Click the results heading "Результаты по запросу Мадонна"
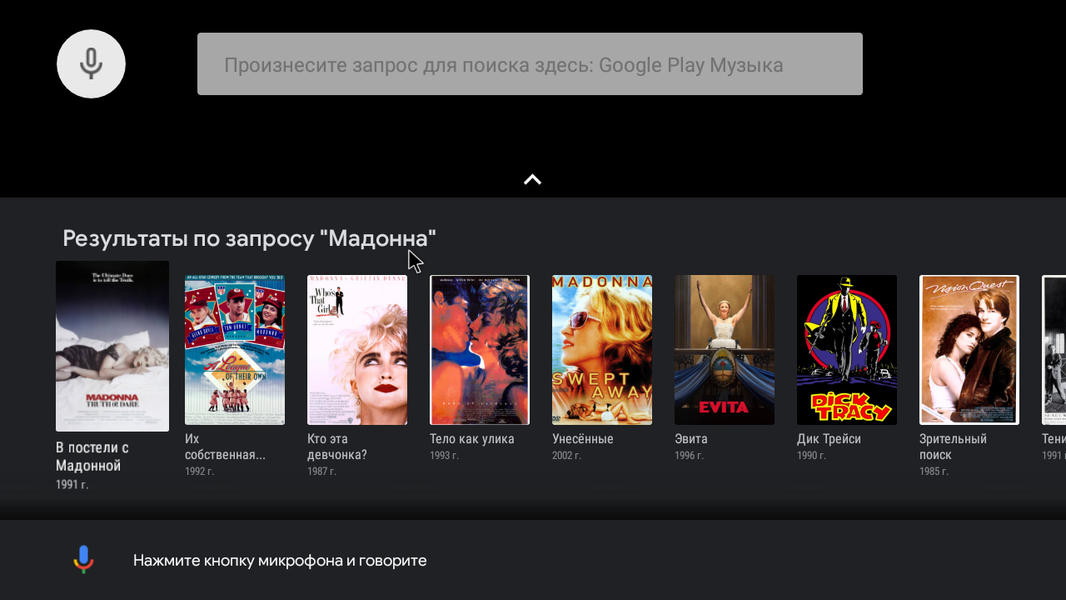This screenshot has height=600, width=1066. click(249, 239)
